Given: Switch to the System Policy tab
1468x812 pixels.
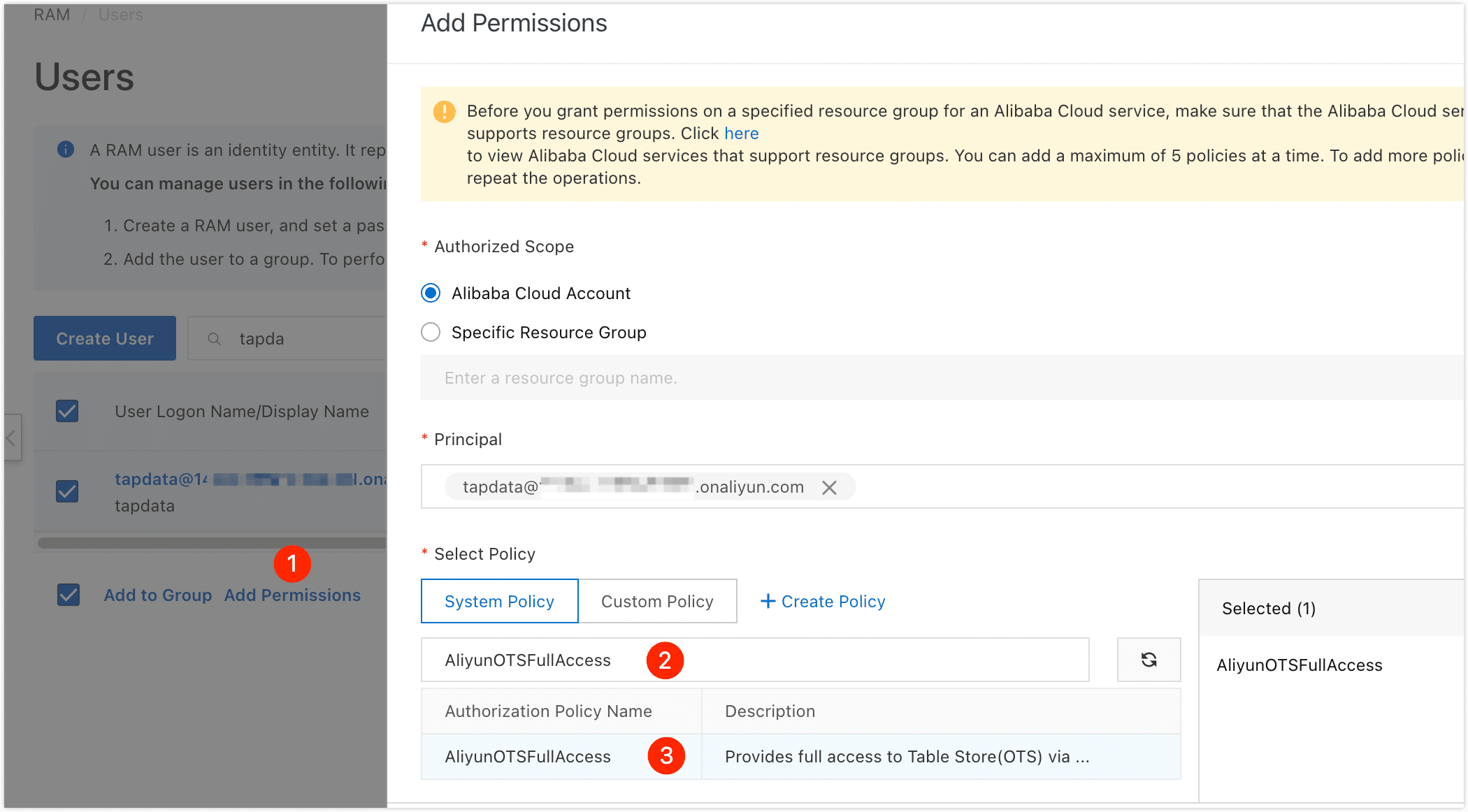Looking at the screenshot, I should click(x=498, y=601).
